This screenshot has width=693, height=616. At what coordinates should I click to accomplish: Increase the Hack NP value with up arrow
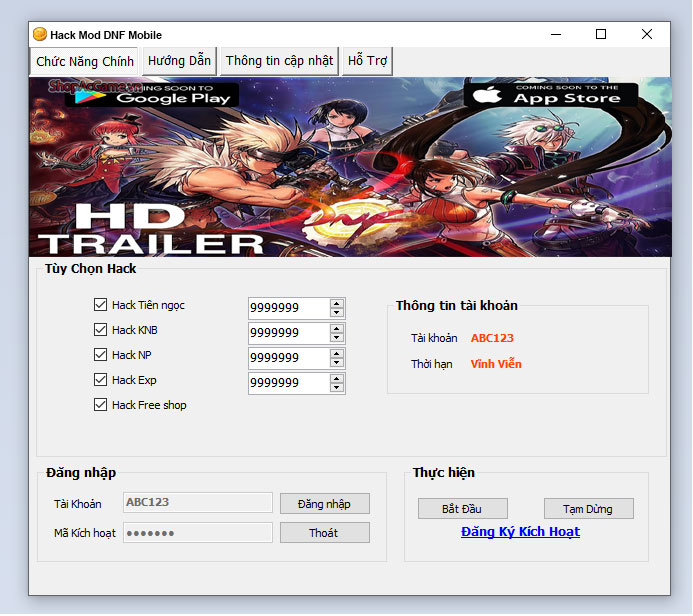337,353
